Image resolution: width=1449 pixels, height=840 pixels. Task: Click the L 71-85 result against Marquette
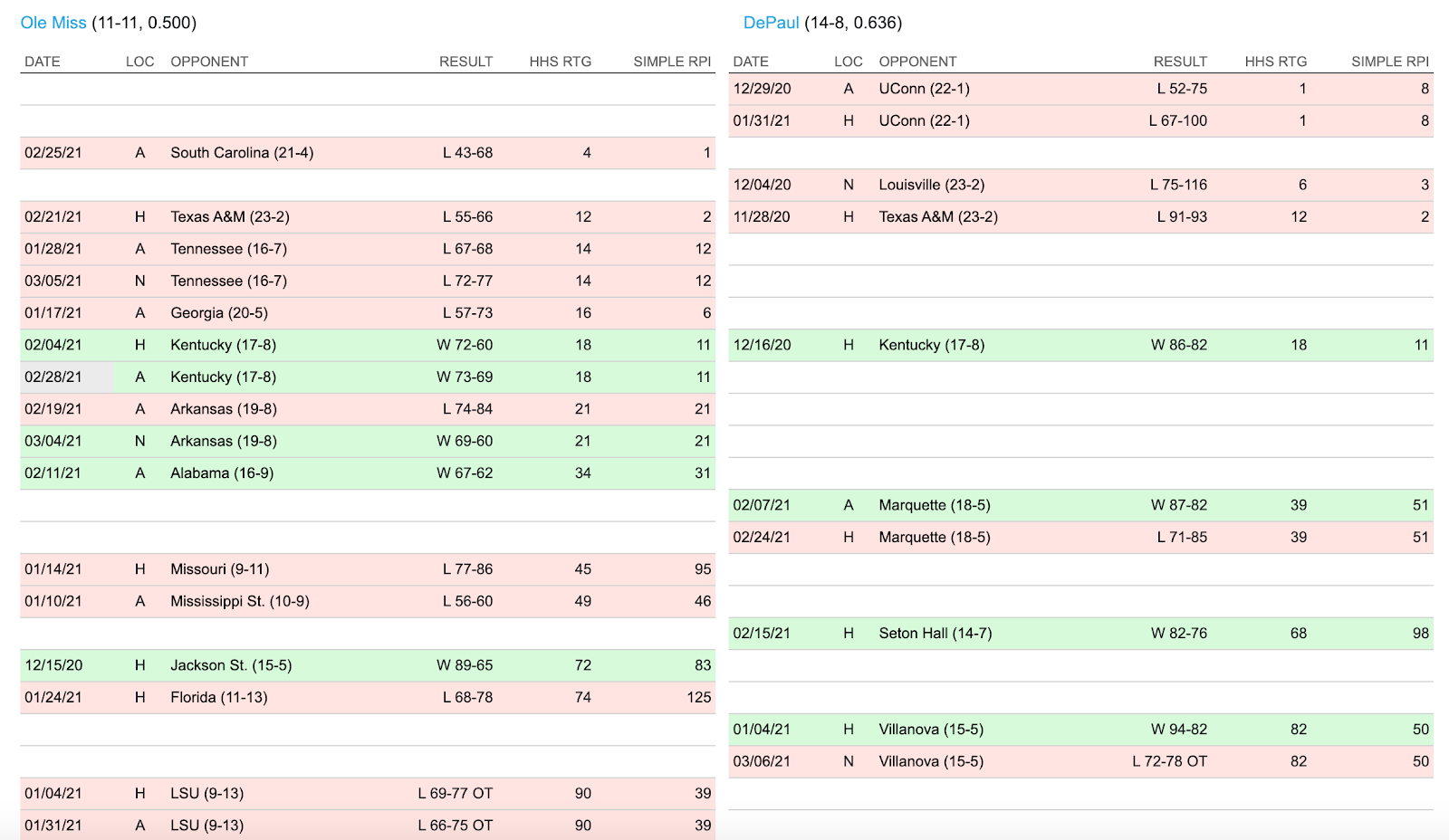coord(1182,538)
